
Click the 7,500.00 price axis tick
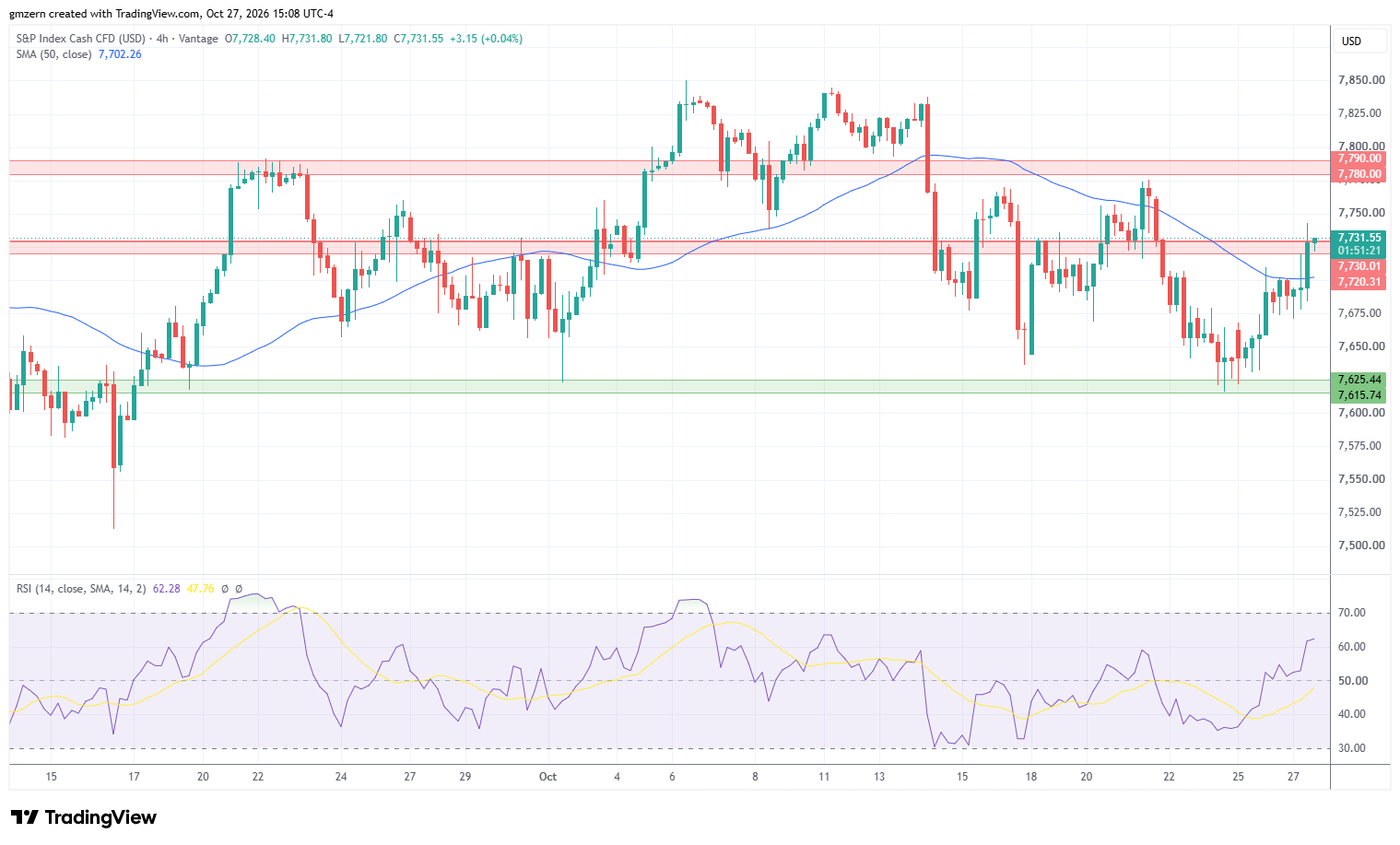tap(1361, 546)
